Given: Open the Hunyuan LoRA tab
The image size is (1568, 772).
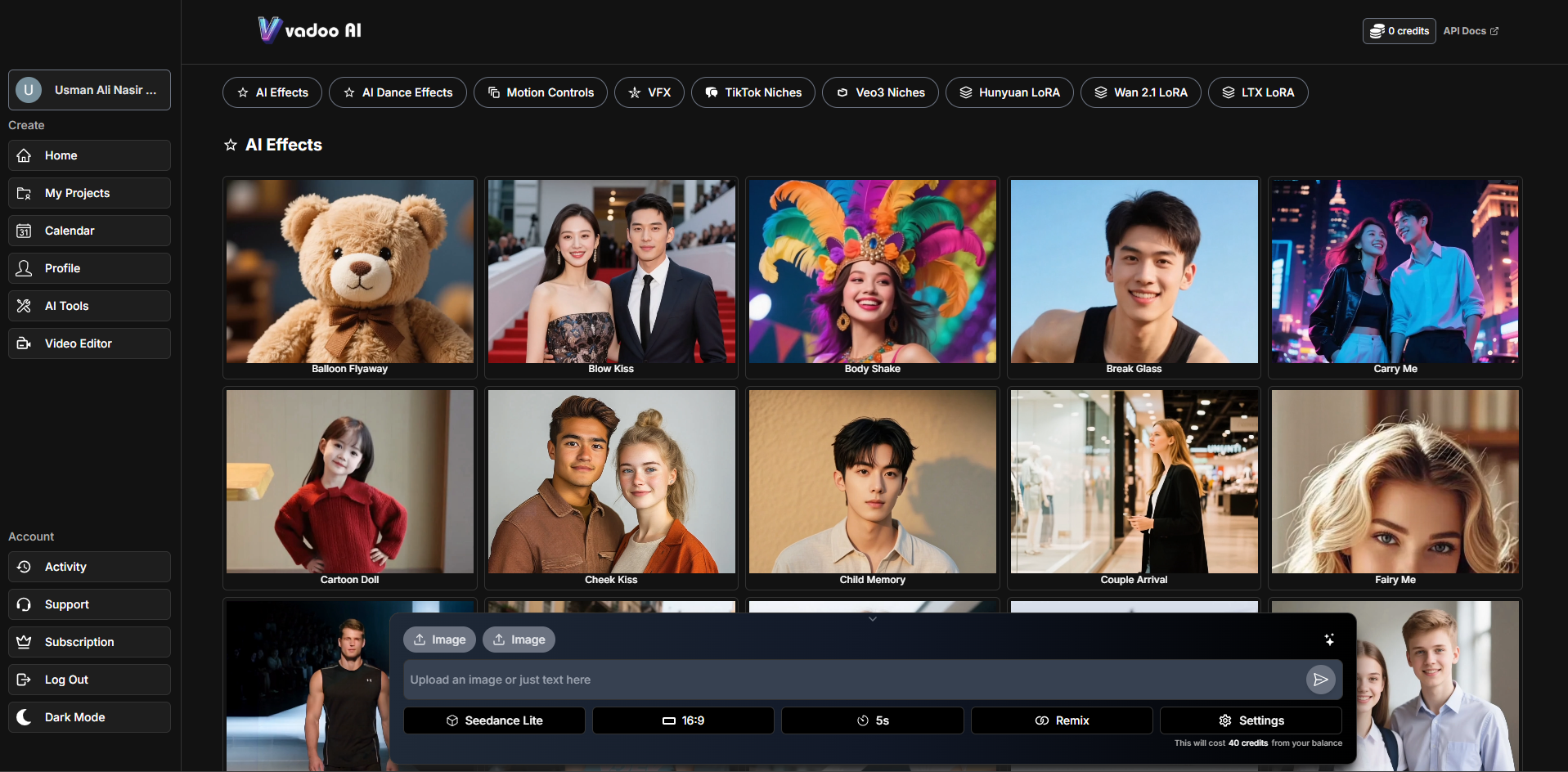Looking at the screenshot, I should tap(1009, 92).
